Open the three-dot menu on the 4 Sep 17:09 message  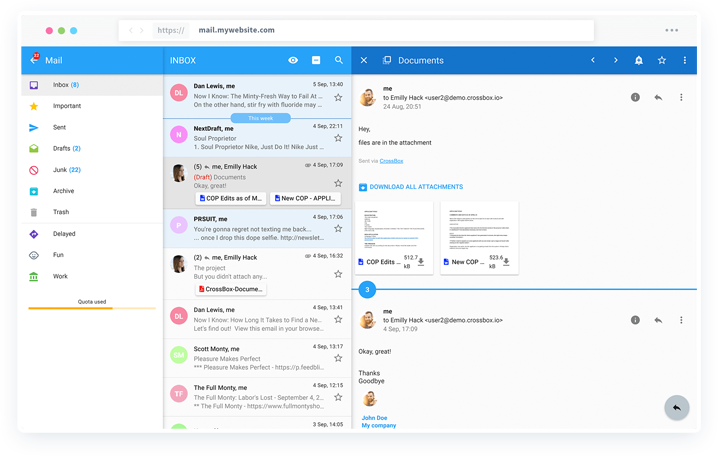(681, 320)
